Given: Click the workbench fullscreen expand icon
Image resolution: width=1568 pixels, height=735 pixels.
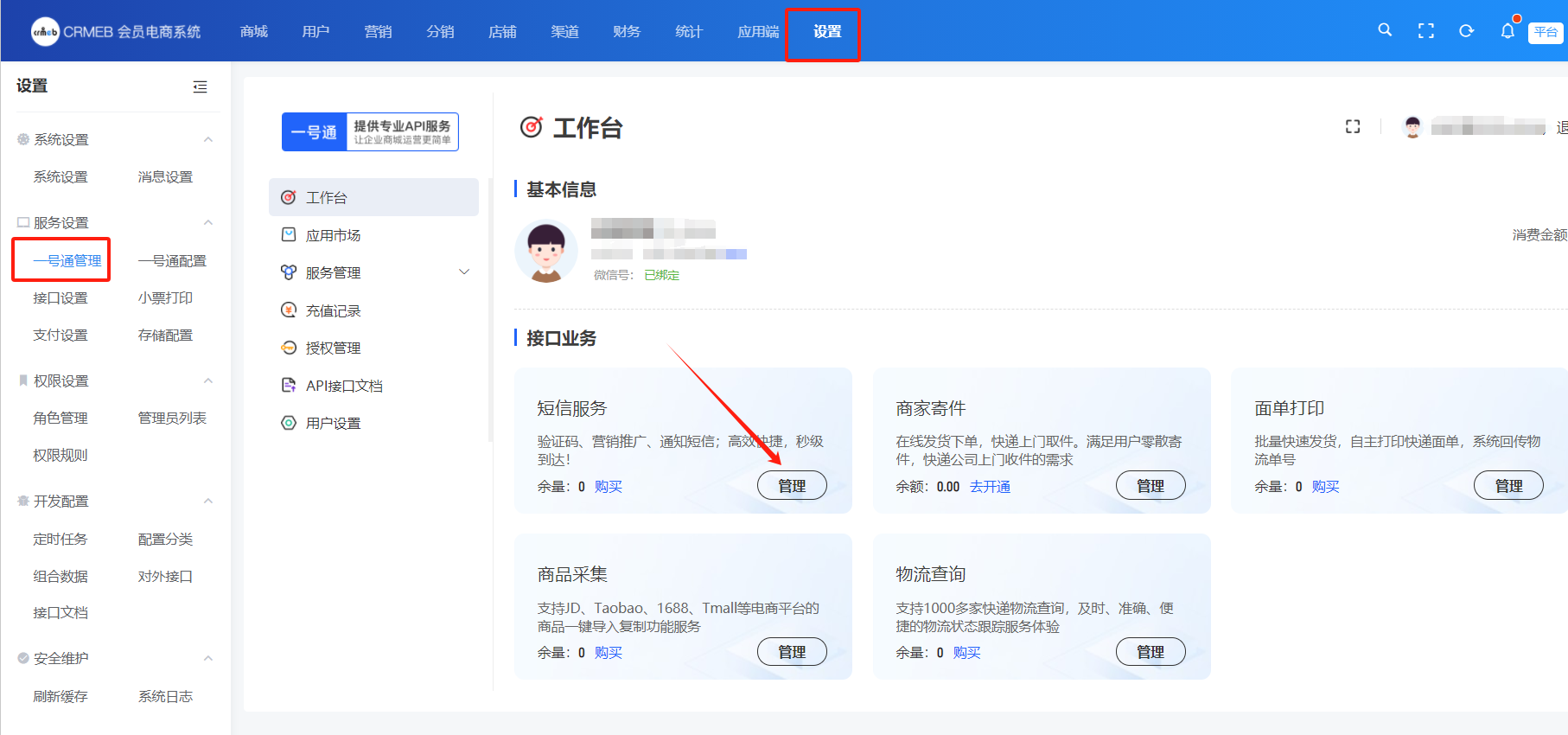Looking at the screenshot, I should point(1353,127).
